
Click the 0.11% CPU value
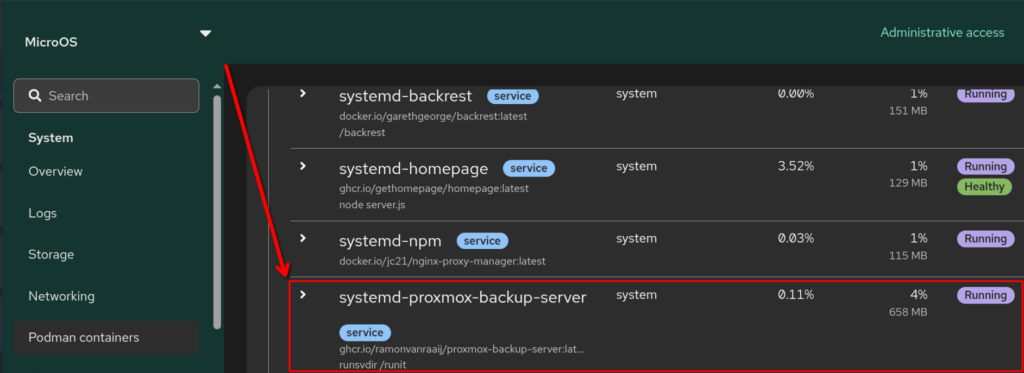795,295
